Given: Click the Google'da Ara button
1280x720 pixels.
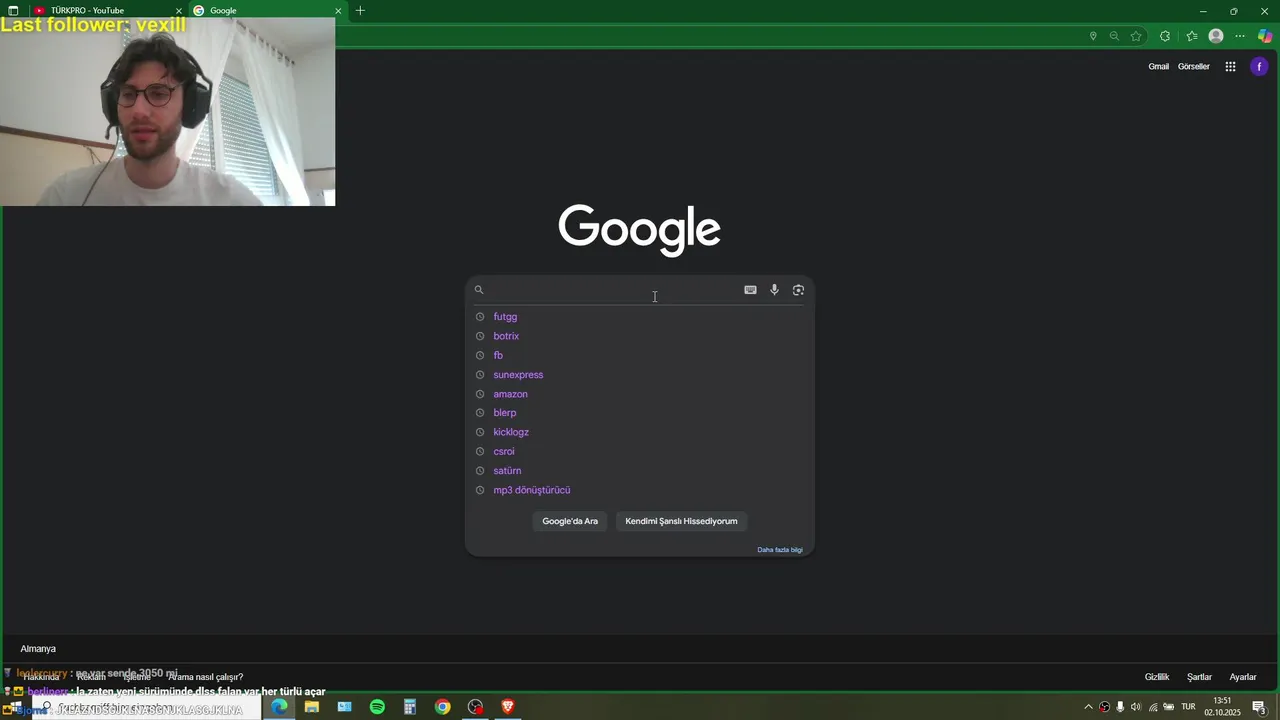Looking at the screenshot, I should click(570, 521).
